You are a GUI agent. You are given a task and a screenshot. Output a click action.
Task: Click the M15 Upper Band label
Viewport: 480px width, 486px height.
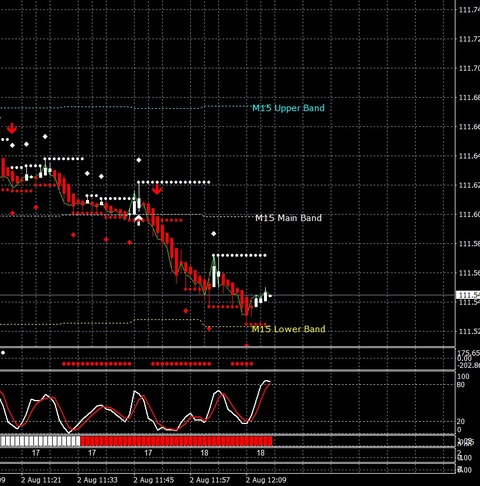(288, 108)
